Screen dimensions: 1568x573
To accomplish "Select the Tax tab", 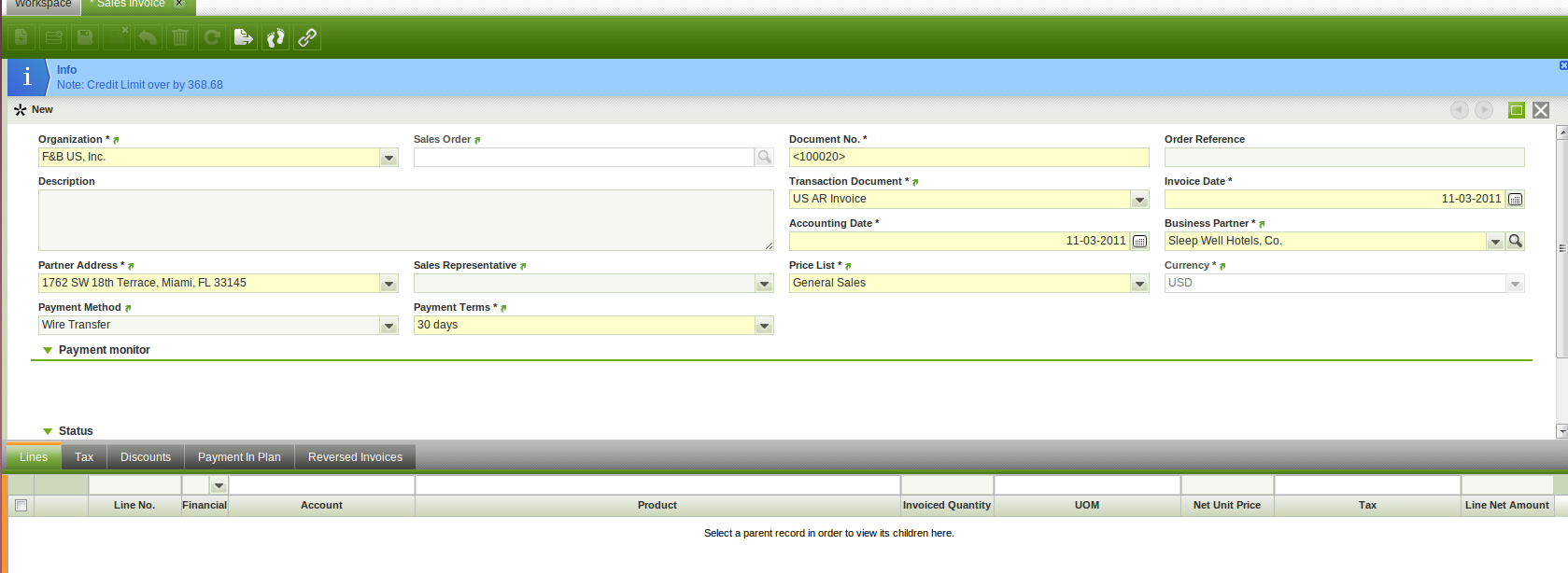I will 84,457.
